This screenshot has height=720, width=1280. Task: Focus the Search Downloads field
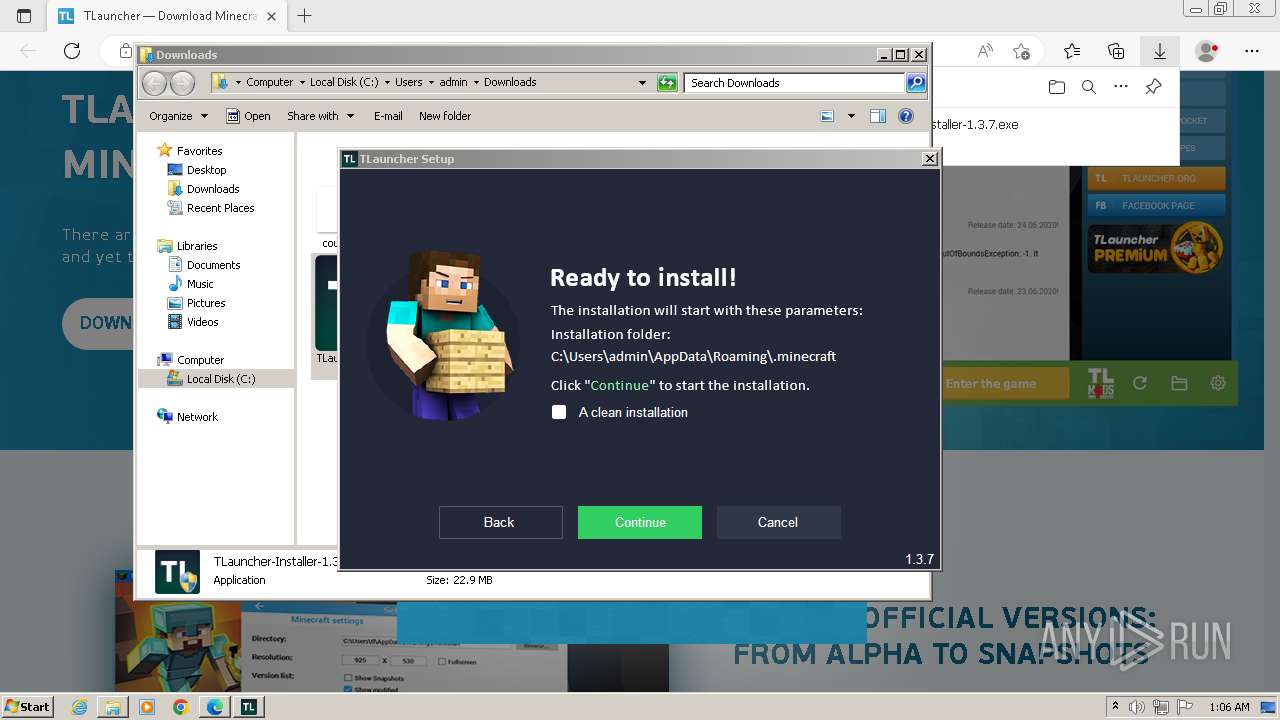[795, 83]
